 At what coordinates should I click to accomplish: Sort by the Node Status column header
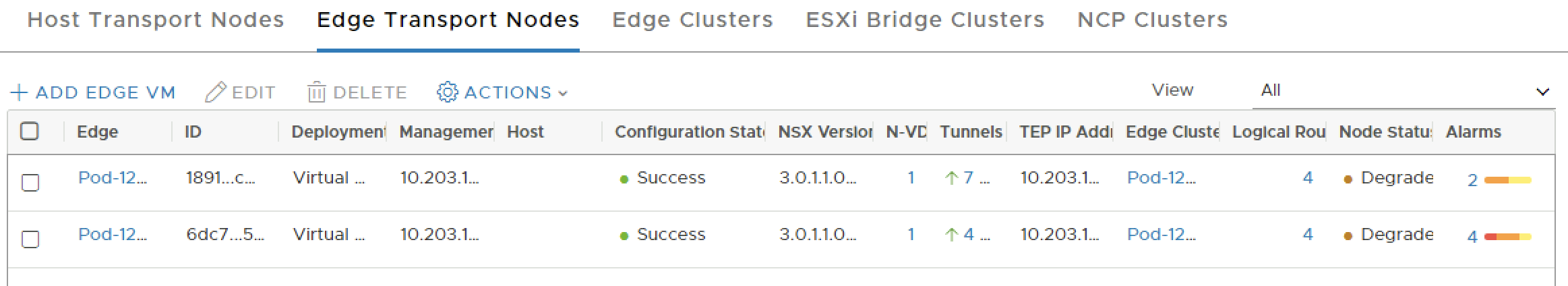click(1385, 132)
